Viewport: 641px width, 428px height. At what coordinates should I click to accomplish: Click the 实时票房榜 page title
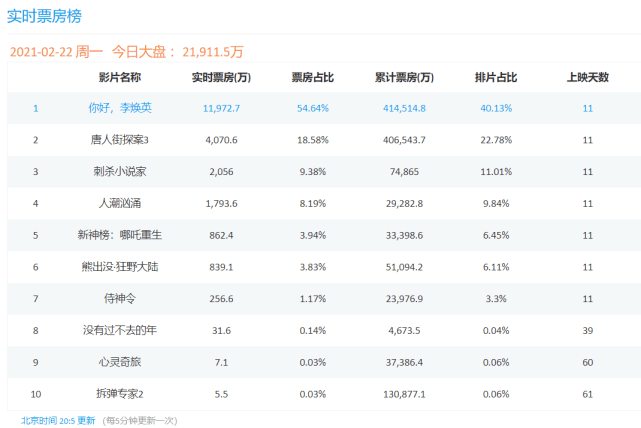pyautogui.click(x=44, y=16)
